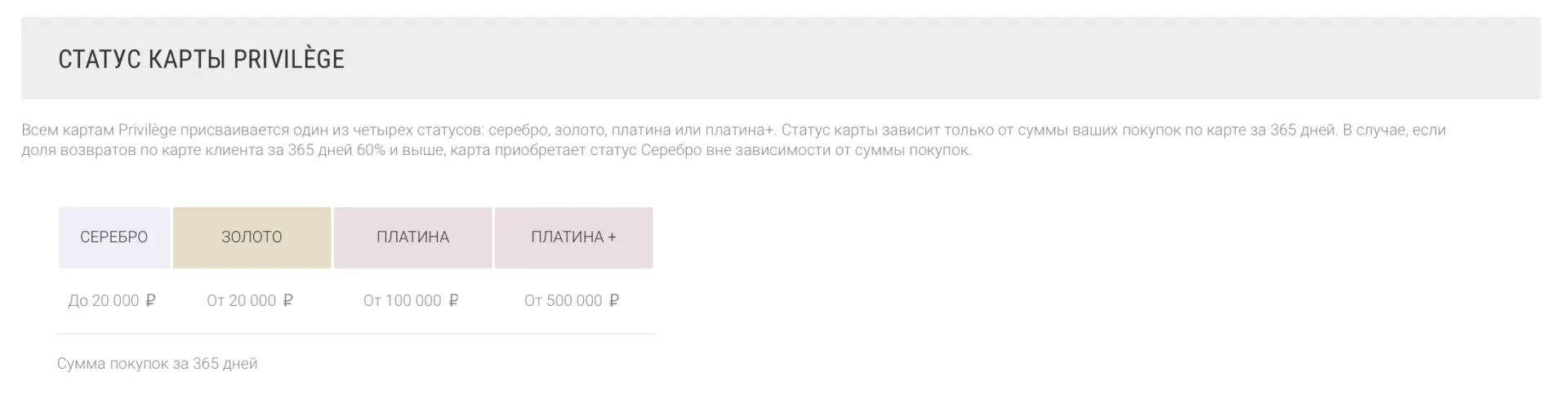Click the word Серебро in the paragraph's second line

coord(670,150)
